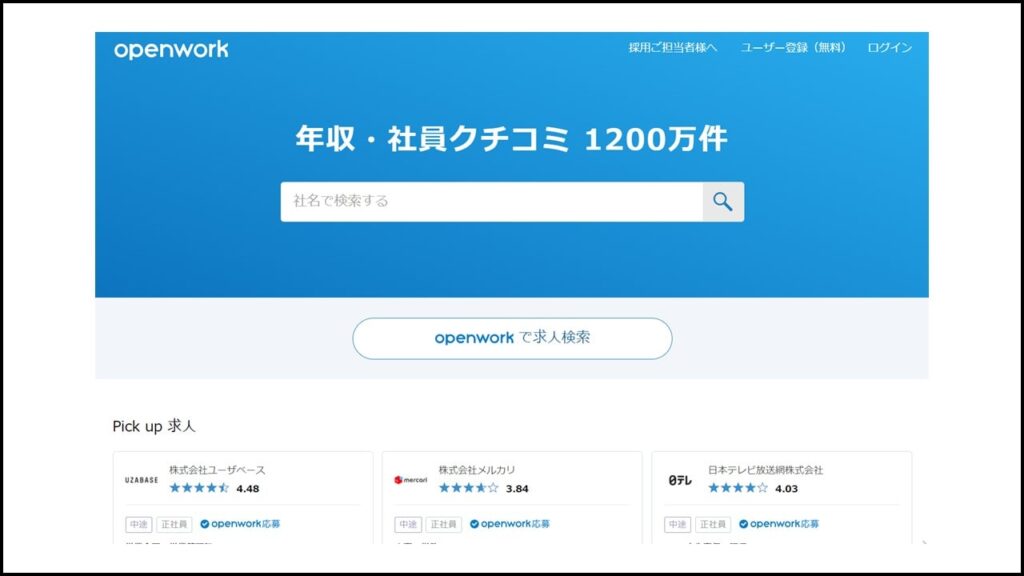Open the UZABASE company logo
This screenshot has width=1024, height=576.
[x=142, y=480]
